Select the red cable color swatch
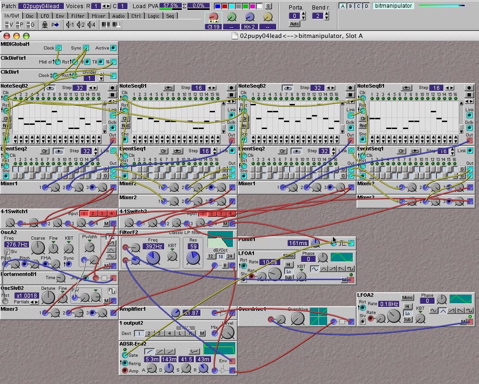This screenshot has height=384, width=479. 224,6
